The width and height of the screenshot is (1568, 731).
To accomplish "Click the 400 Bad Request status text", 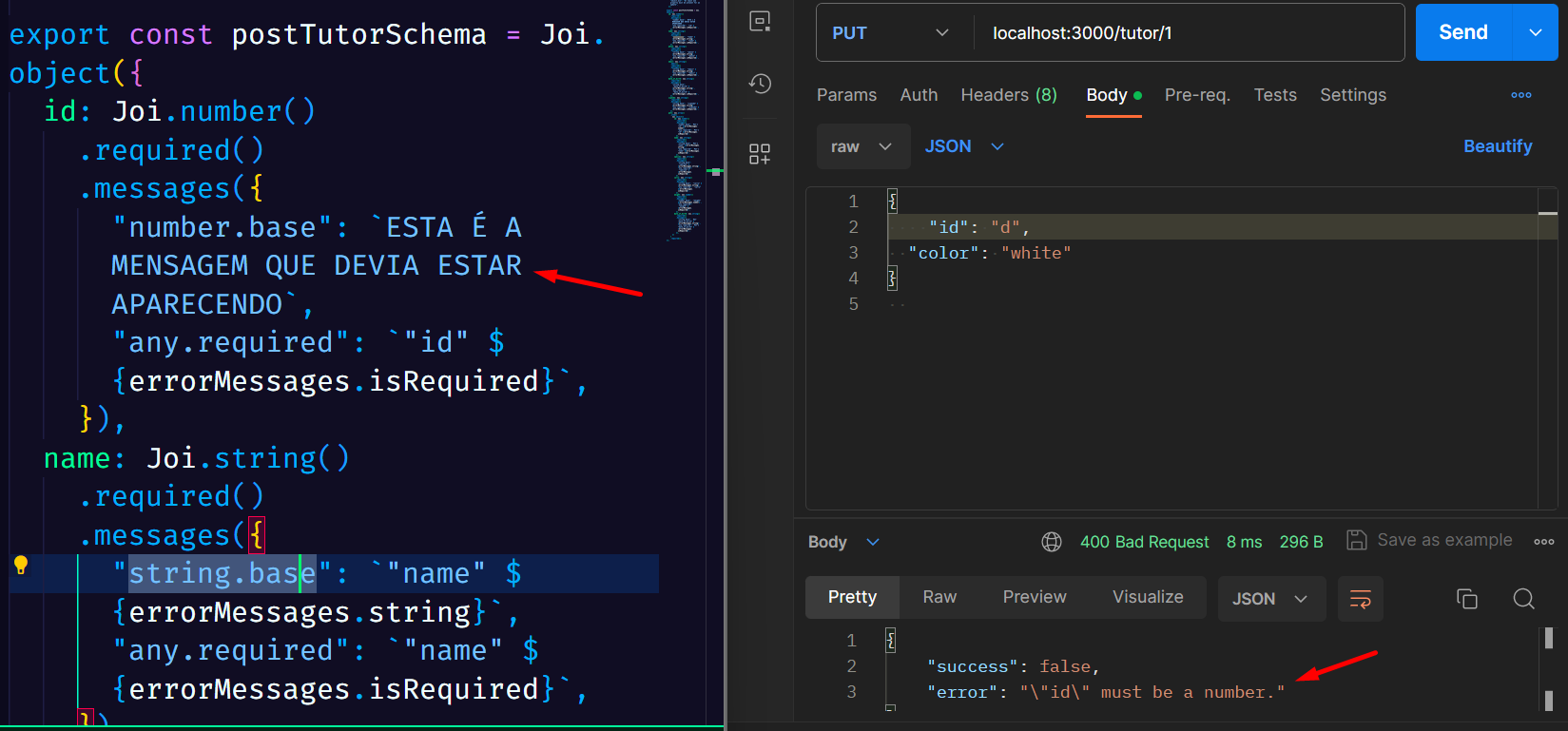I will pos(1145,542).
